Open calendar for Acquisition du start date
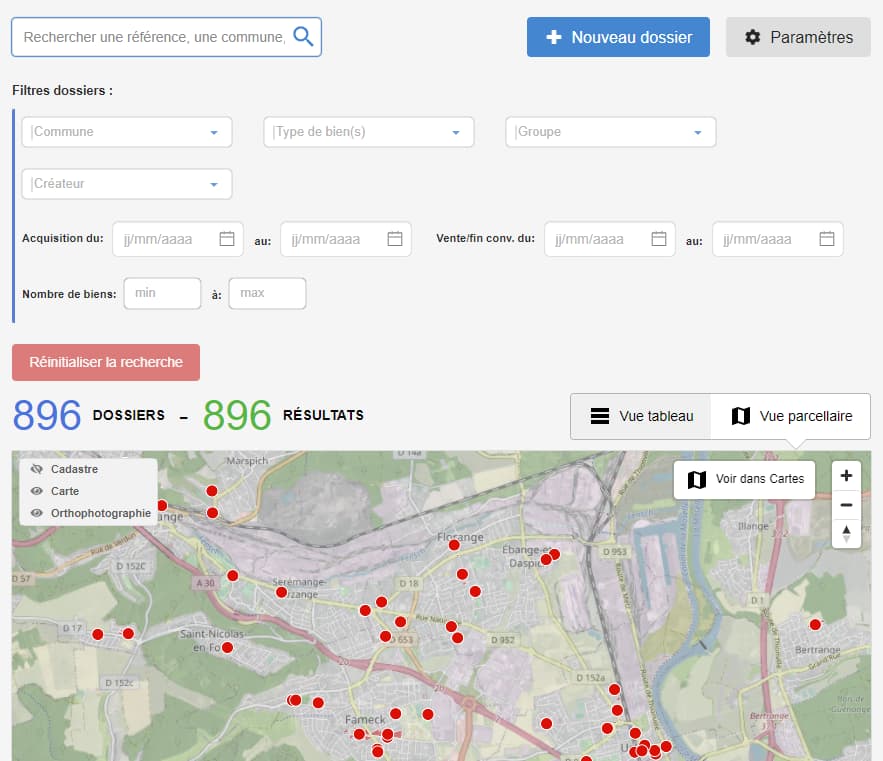Viewport: 883px width, 761px height. pos(227,239)
